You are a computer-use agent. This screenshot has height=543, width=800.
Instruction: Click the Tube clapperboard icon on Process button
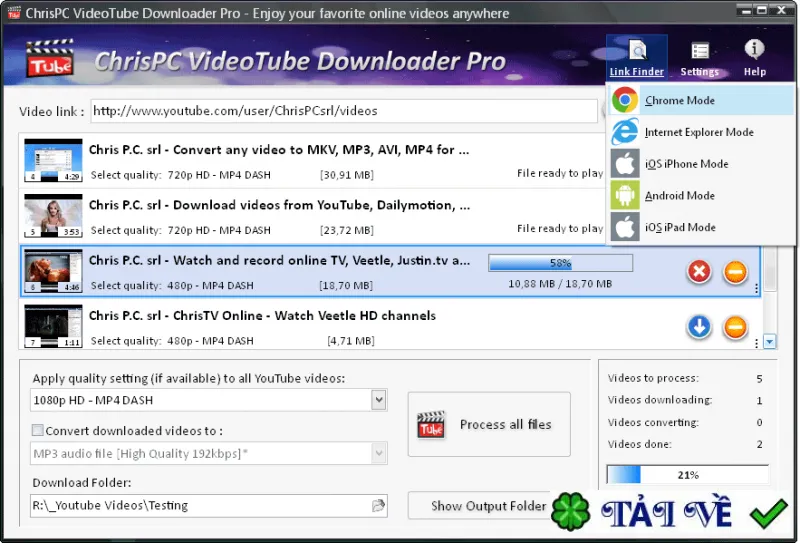click(x=431, y=425)
